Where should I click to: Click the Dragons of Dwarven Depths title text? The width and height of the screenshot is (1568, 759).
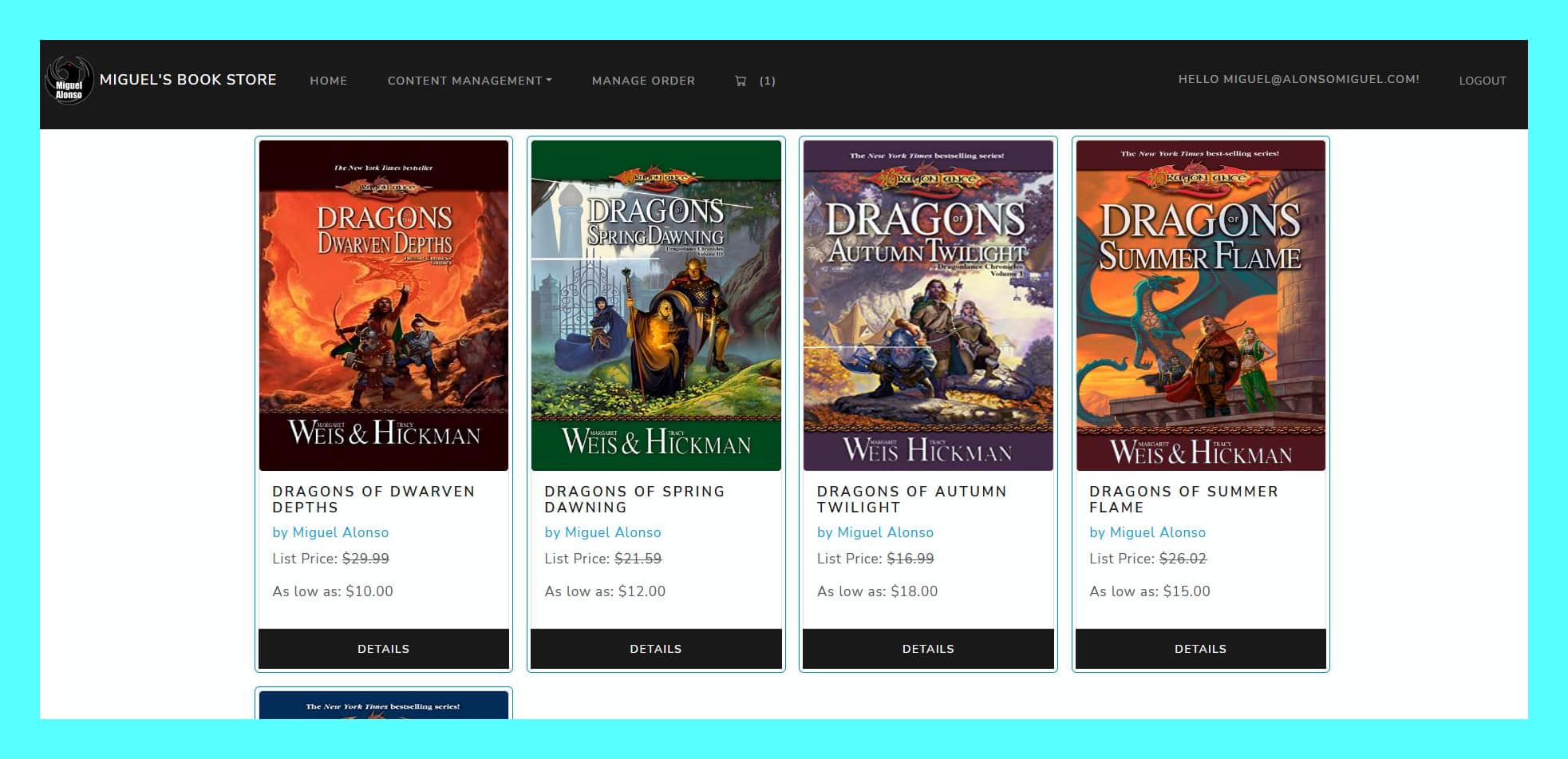(x=373, y=499)
